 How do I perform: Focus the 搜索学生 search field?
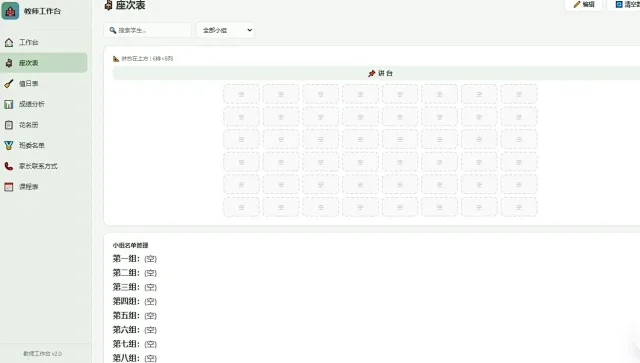coord(147,30)
